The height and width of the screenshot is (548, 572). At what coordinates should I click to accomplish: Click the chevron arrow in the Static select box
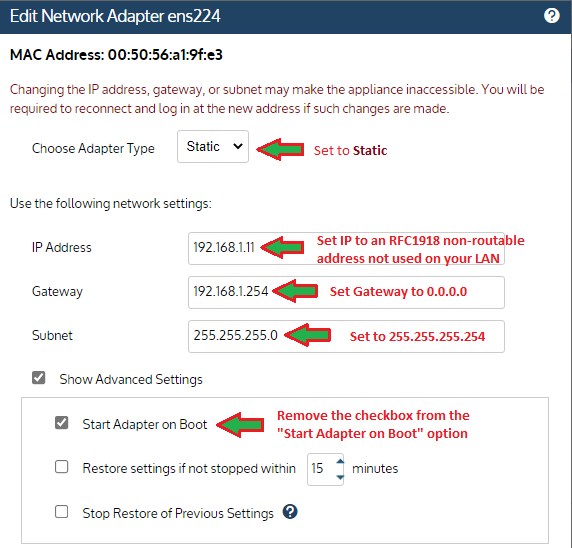pyautogui.click(x=238, y=146)
